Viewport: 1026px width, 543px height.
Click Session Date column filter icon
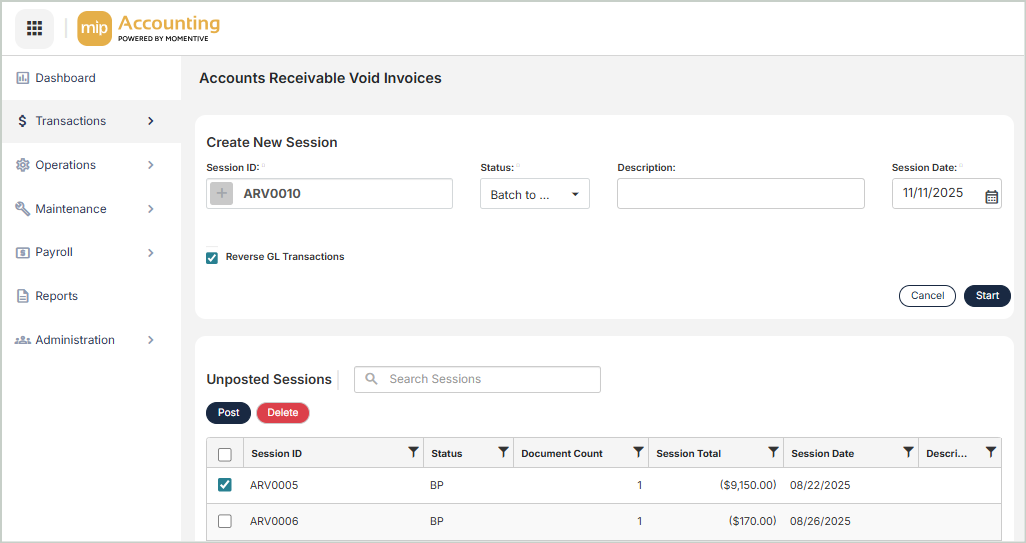[x=908, y=453]
